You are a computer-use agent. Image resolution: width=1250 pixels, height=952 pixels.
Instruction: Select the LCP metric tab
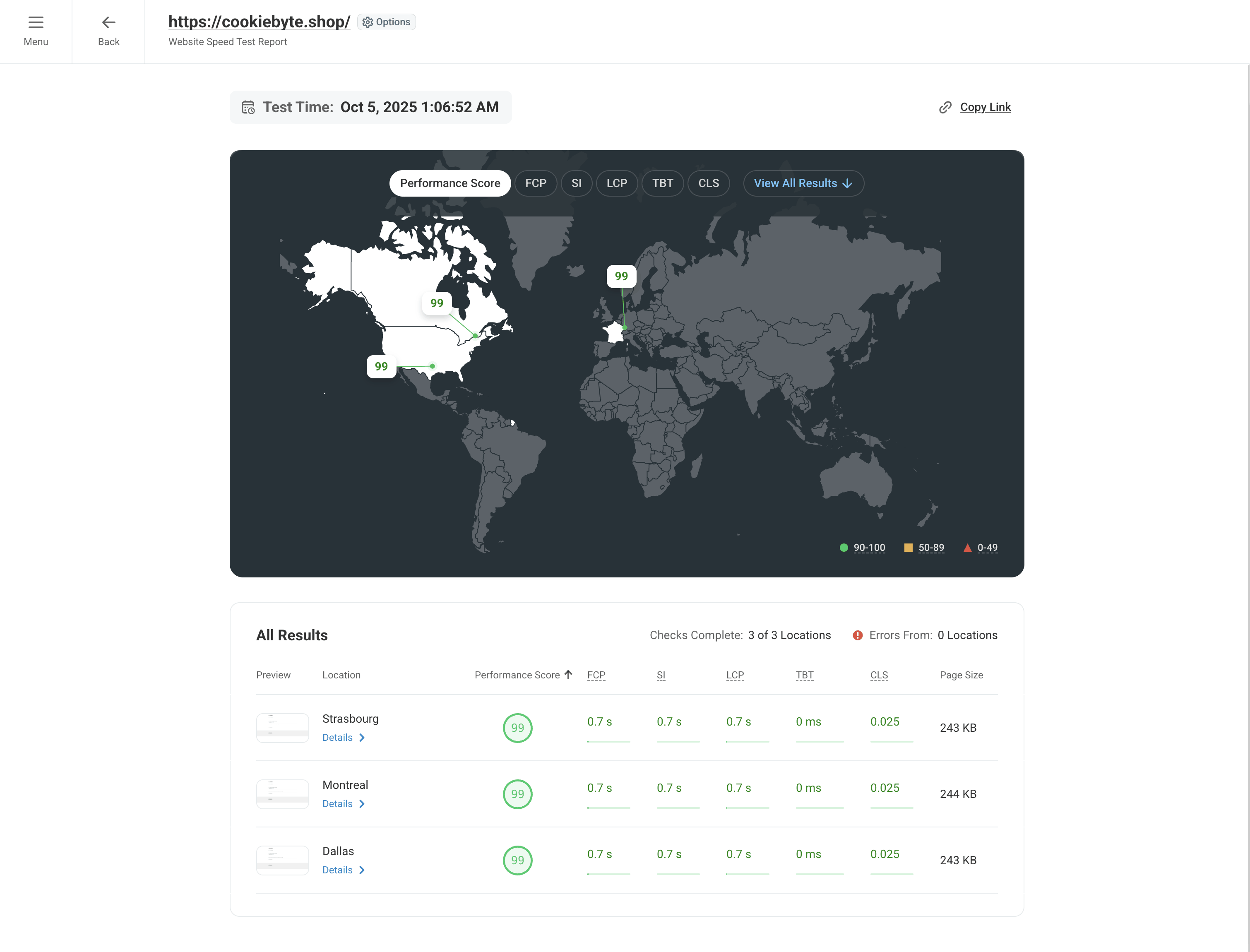616,183
